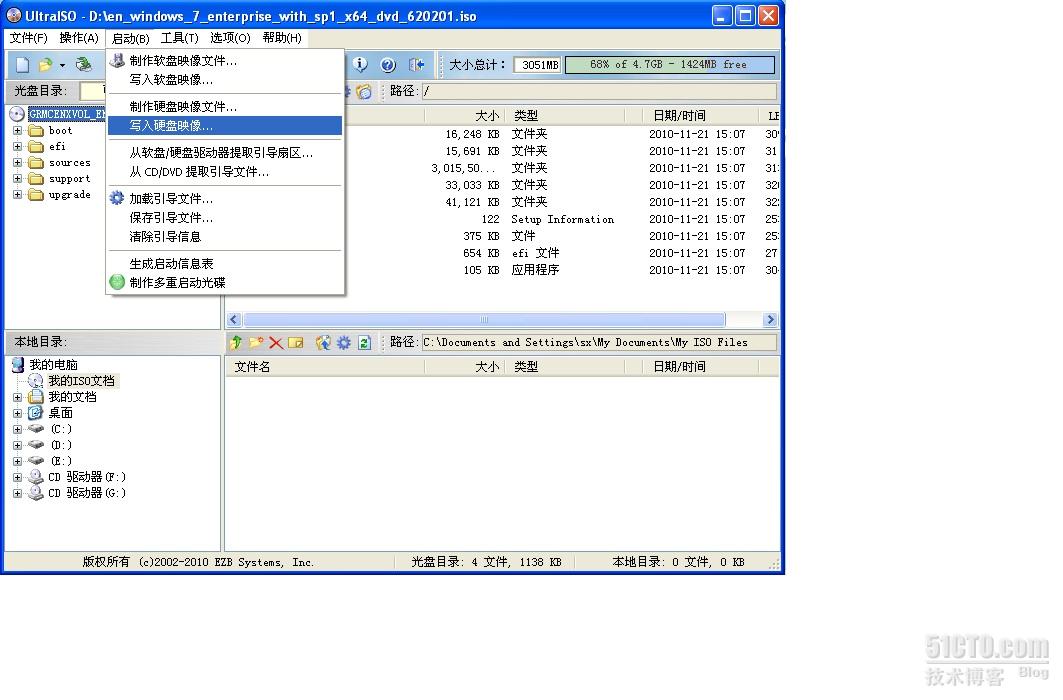Expand the support folder node
The image size is (1063, 700).
click(x=18, y=179)
